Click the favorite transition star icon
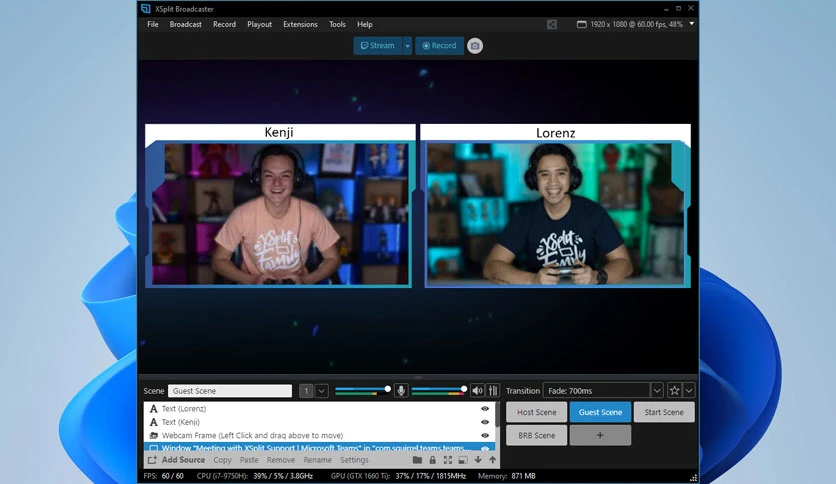This screenshot has width=836, height=484. pos(674,390)
